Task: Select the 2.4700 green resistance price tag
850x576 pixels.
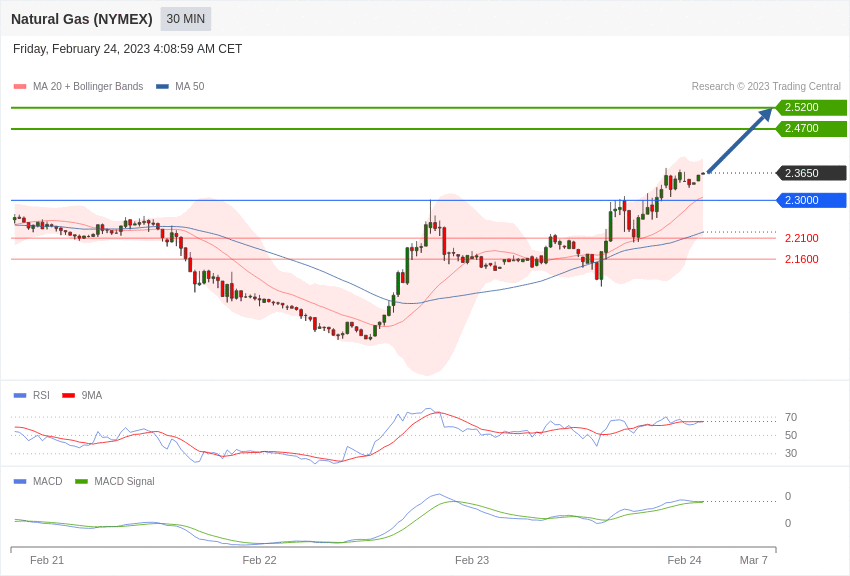Action: coord(811,128)
